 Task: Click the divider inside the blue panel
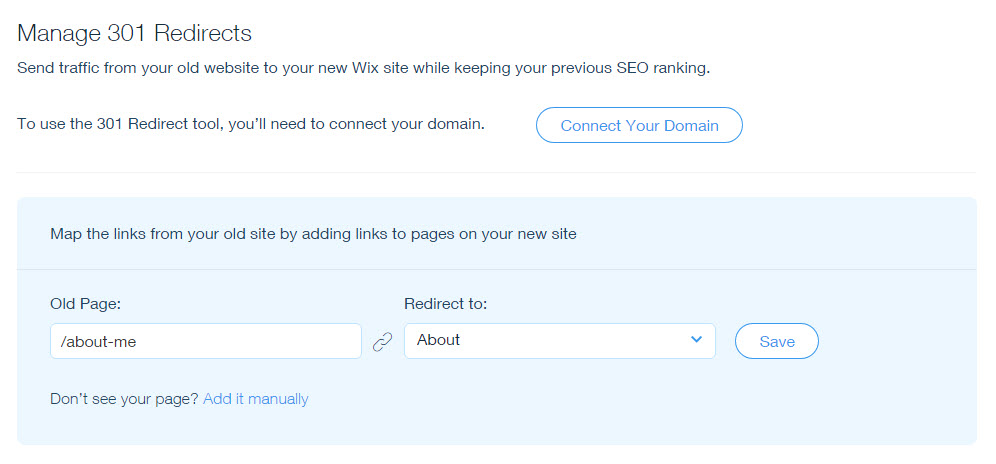tap(496, 269)
